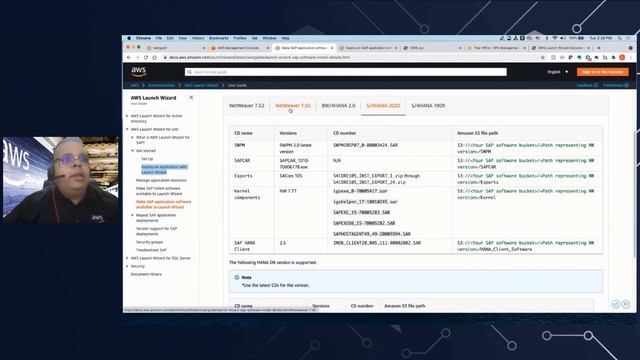Switch to the S/4HANA 1909 tab
Image resolution: width=640 pixels, height=360 pixels.
pos(428,106)
